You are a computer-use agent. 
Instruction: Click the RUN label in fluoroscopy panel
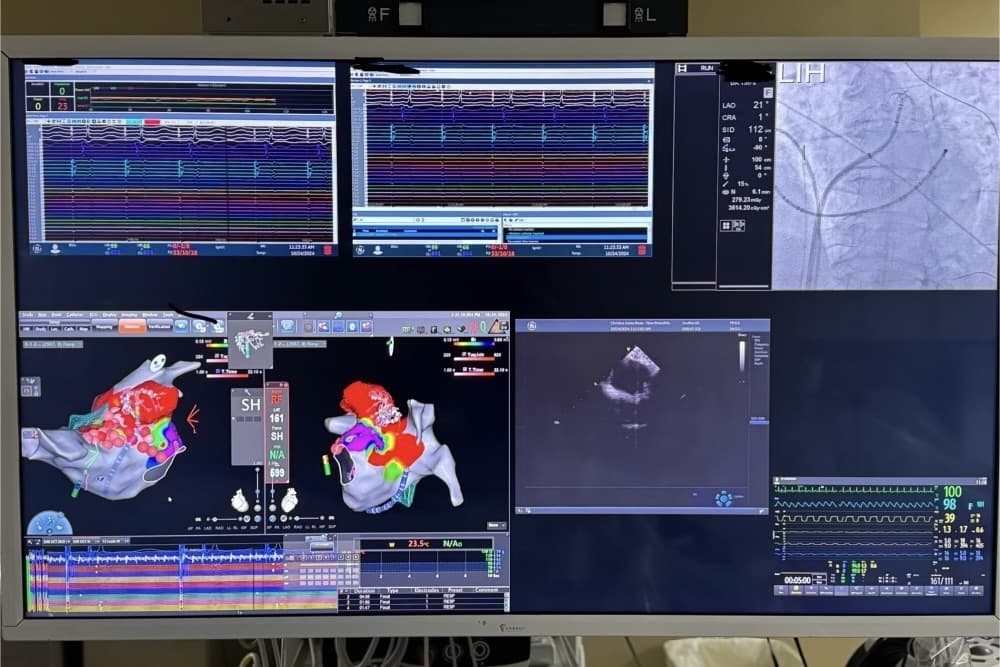pos(707,68)
